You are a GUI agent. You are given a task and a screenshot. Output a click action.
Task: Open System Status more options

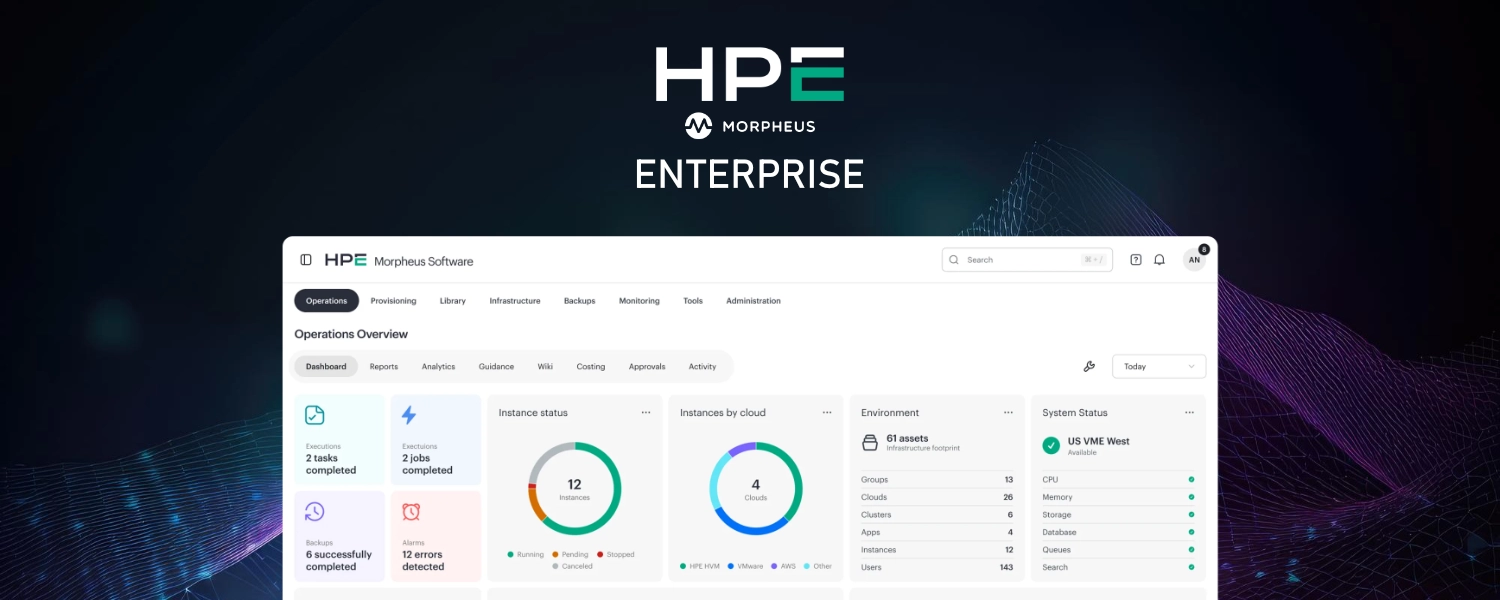click(1189, 412)
